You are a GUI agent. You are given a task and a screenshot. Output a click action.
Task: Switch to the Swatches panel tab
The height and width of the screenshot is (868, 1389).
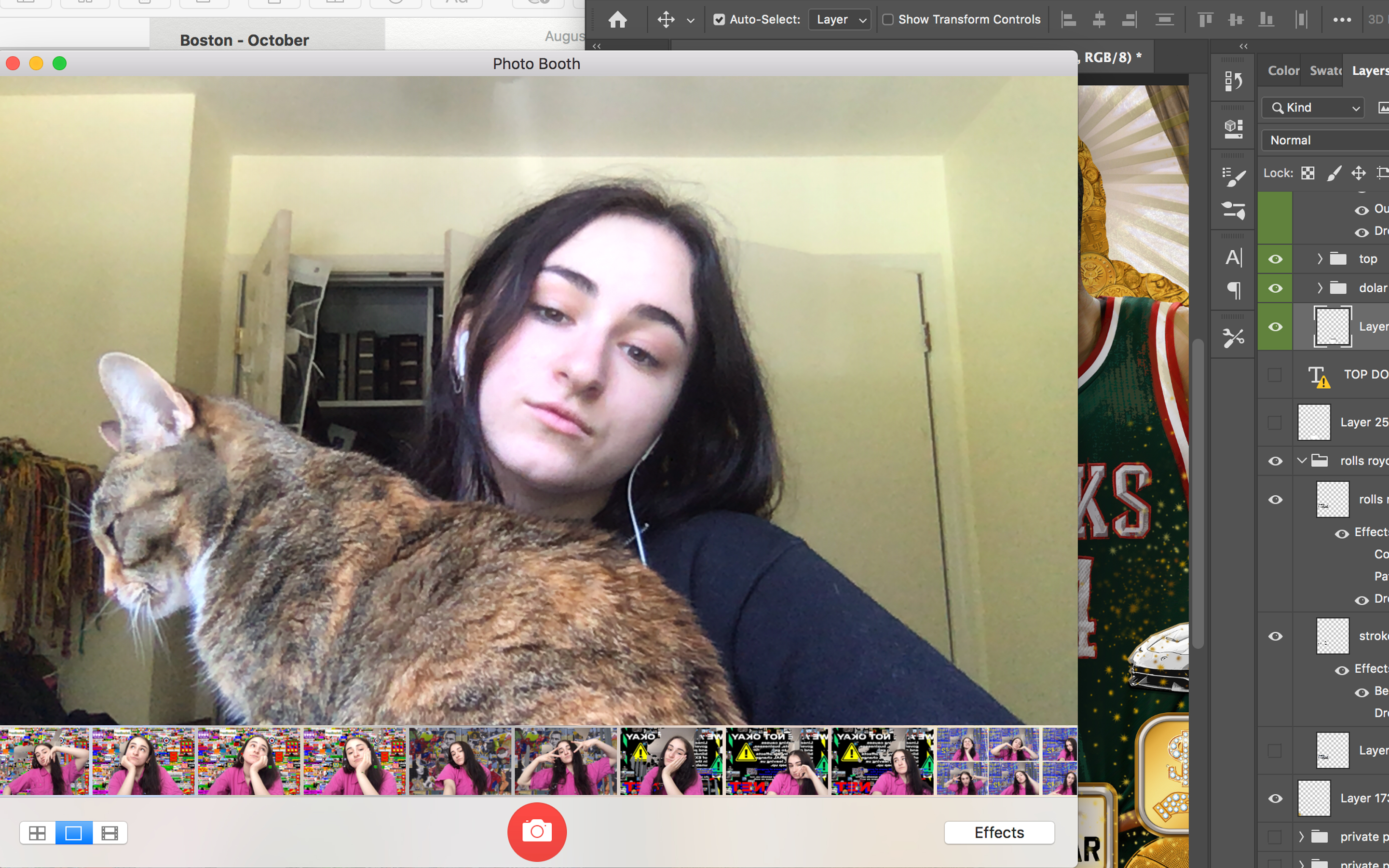[1325, 70]
